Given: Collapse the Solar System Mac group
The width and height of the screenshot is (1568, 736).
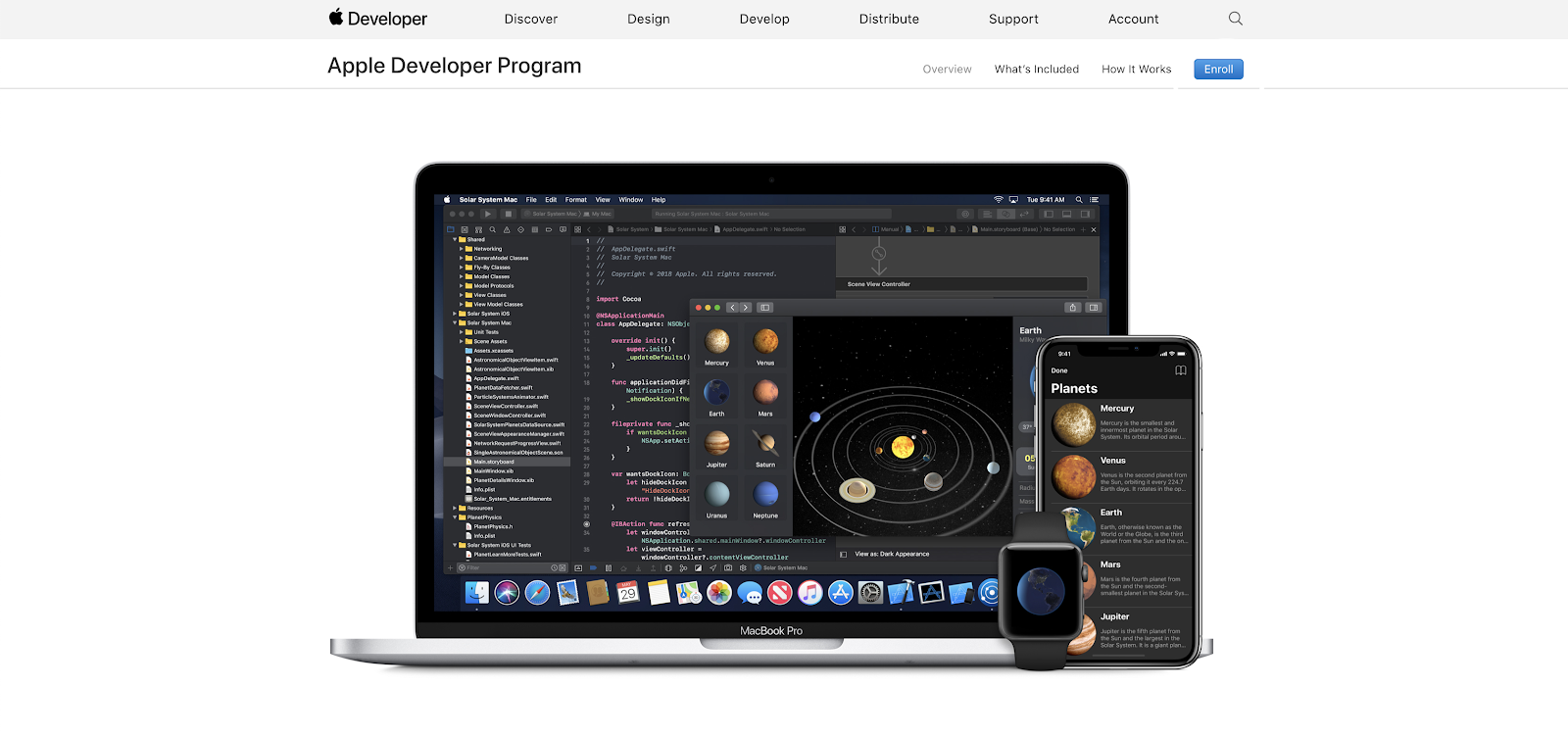Looking at the screenshot, I should [455, 322].
